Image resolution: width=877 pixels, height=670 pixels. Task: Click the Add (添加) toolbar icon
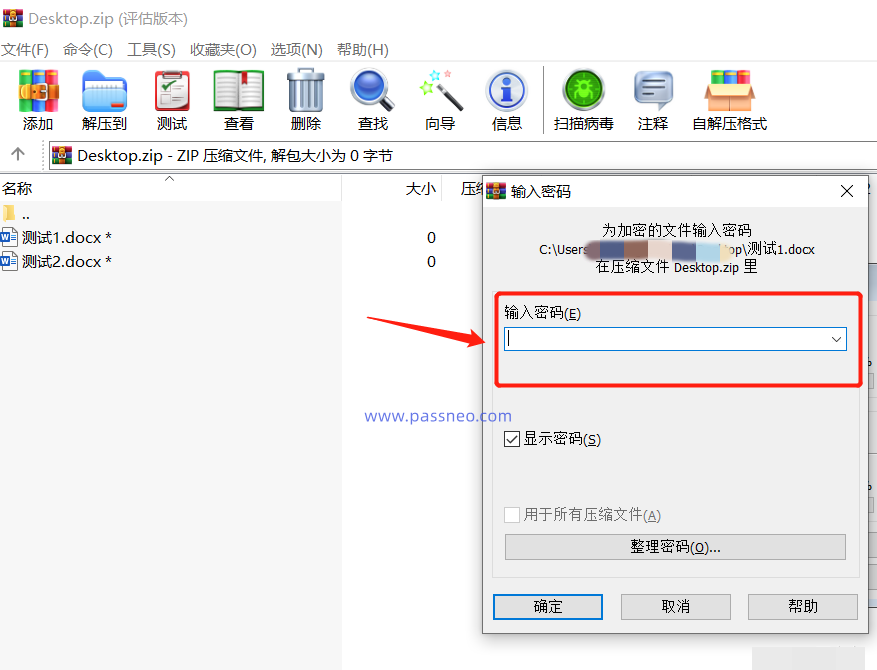coord(38,91)
